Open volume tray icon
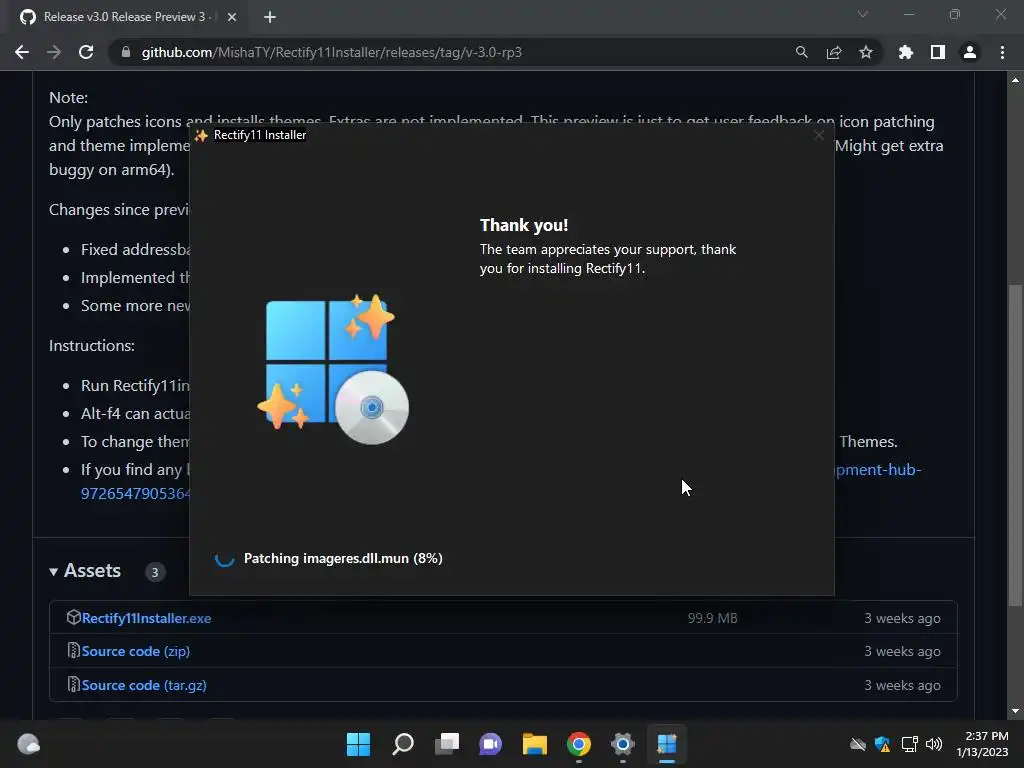This screenshot has height=768, width=1024. click(934, 744)
